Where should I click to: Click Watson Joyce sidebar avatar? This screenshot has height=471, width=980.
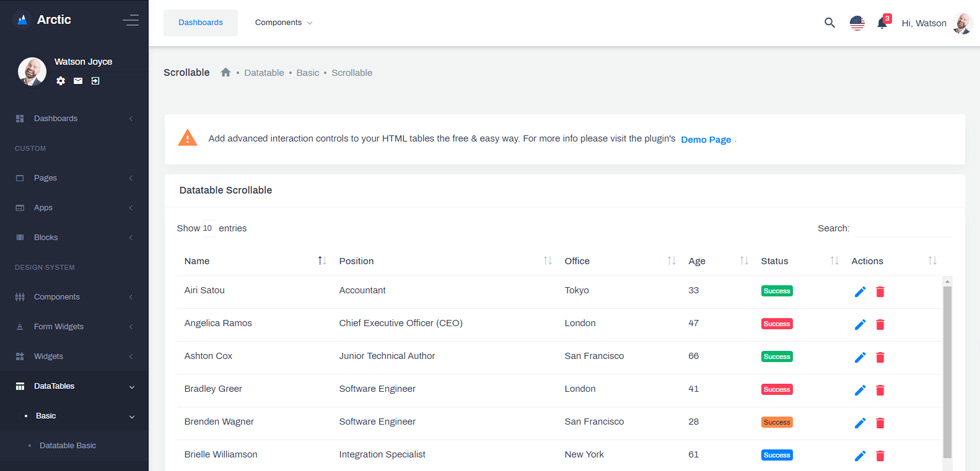tap(32, 72)
